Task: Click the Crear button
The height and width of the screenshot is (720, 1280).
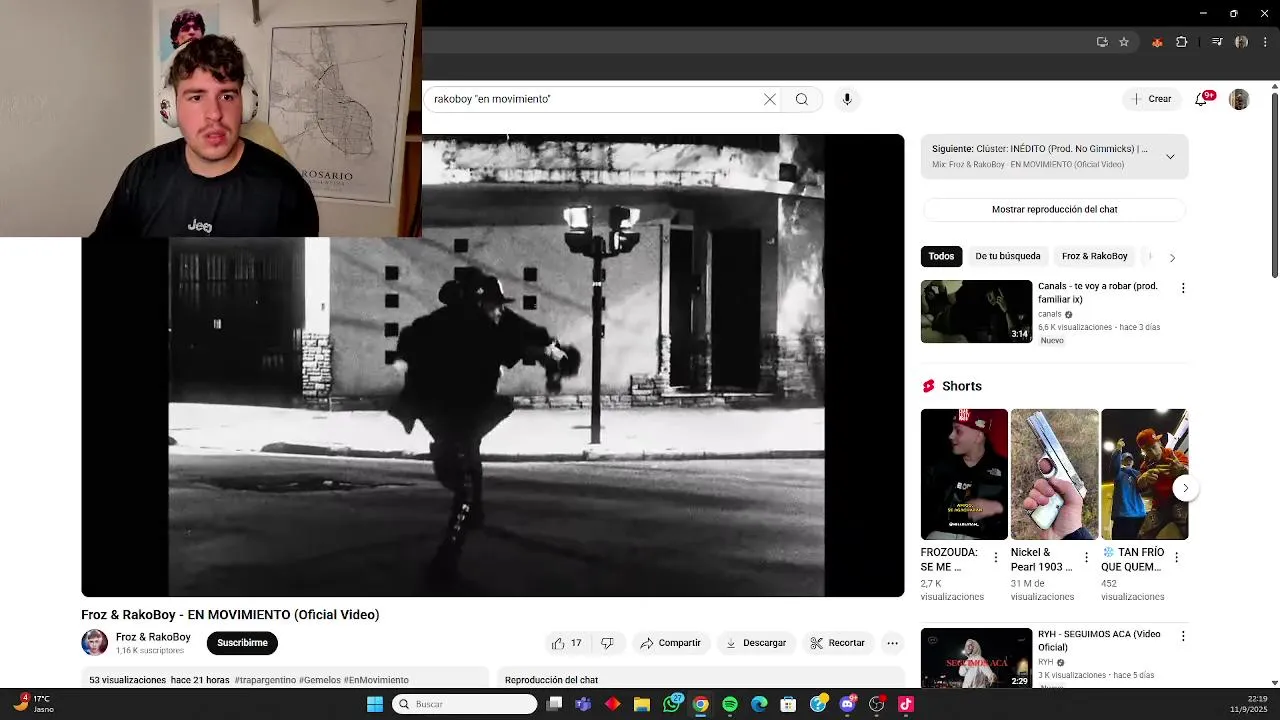Action: tap(1151, 99)
